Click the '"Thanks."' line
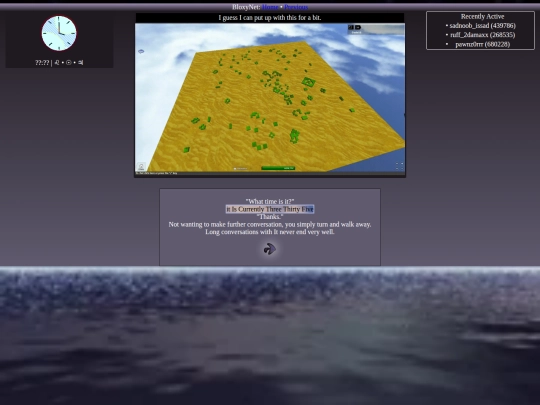540x405 pixels. pyautogui.click(x=270, y=217)
